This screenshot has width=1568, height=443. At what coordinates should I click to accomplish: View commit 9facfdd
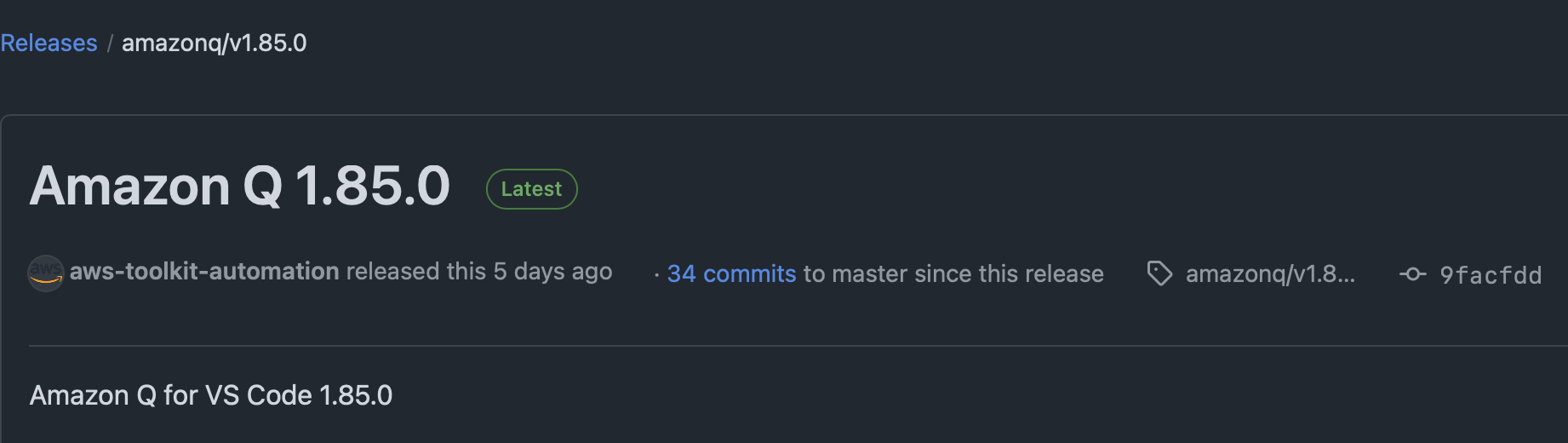(x=1490, y=275)
